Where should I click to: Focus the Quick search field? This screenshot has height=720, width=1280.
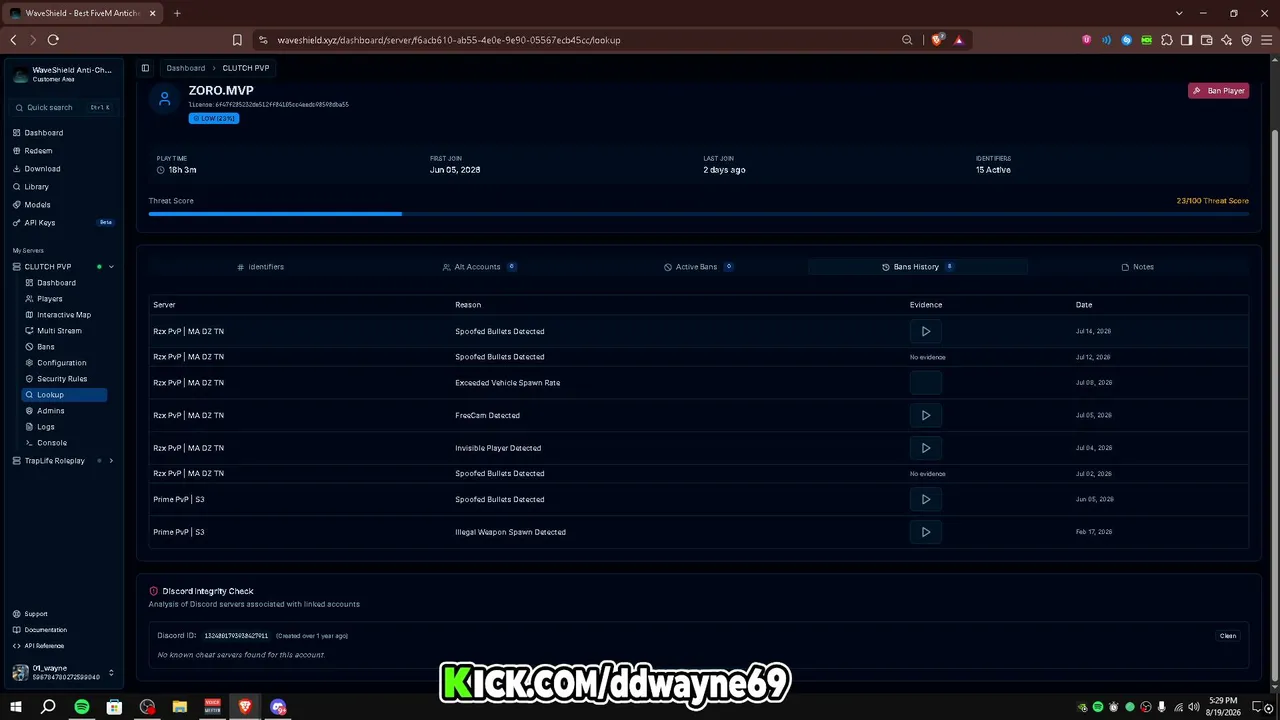(62, 107)
